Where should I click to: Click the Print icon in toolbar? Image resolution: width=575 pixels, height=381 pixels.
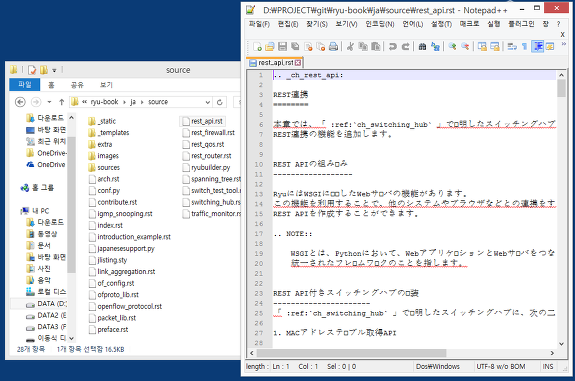tap(333, 47)
